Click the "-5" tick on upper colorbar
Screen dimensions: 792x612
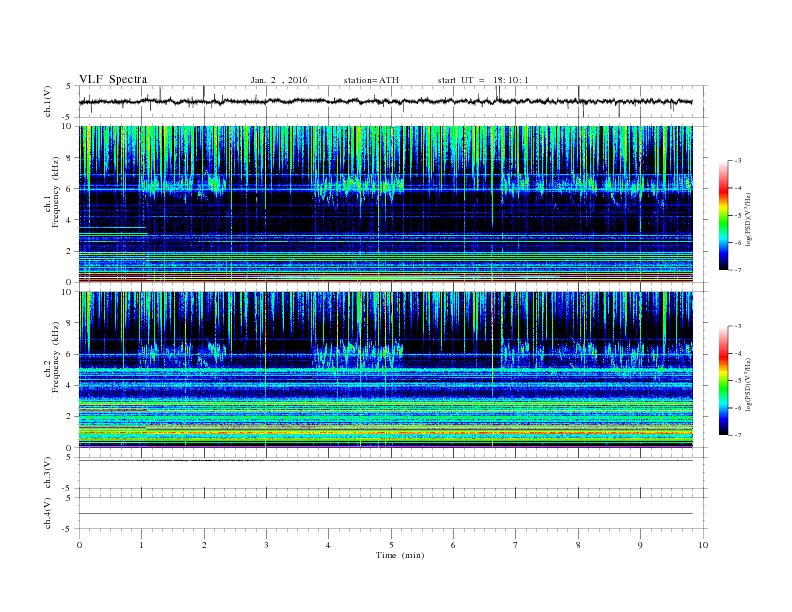click(738, 215)
